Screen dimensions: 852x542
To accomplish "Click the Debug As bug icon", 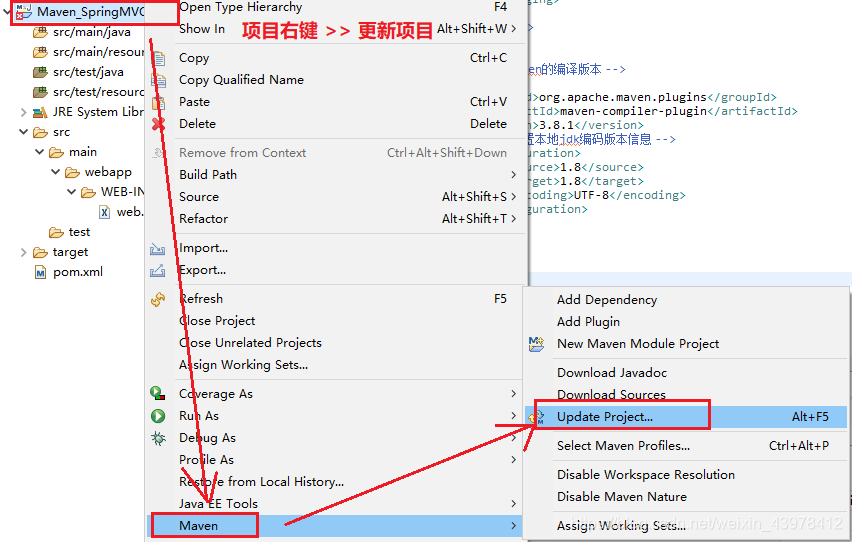I will tap(158, 438).
